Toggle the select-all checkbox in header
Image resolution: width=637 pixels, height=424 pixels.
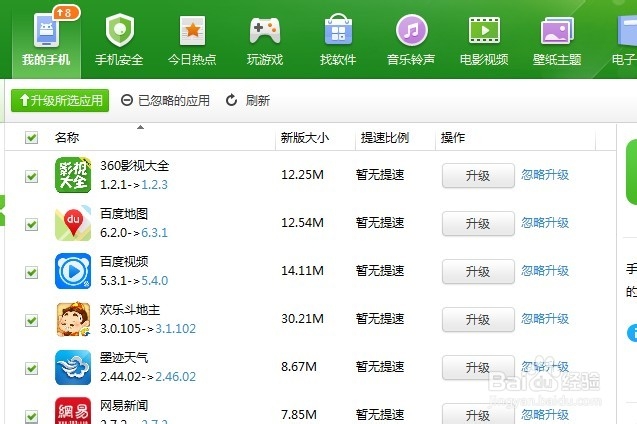[31, 137]
